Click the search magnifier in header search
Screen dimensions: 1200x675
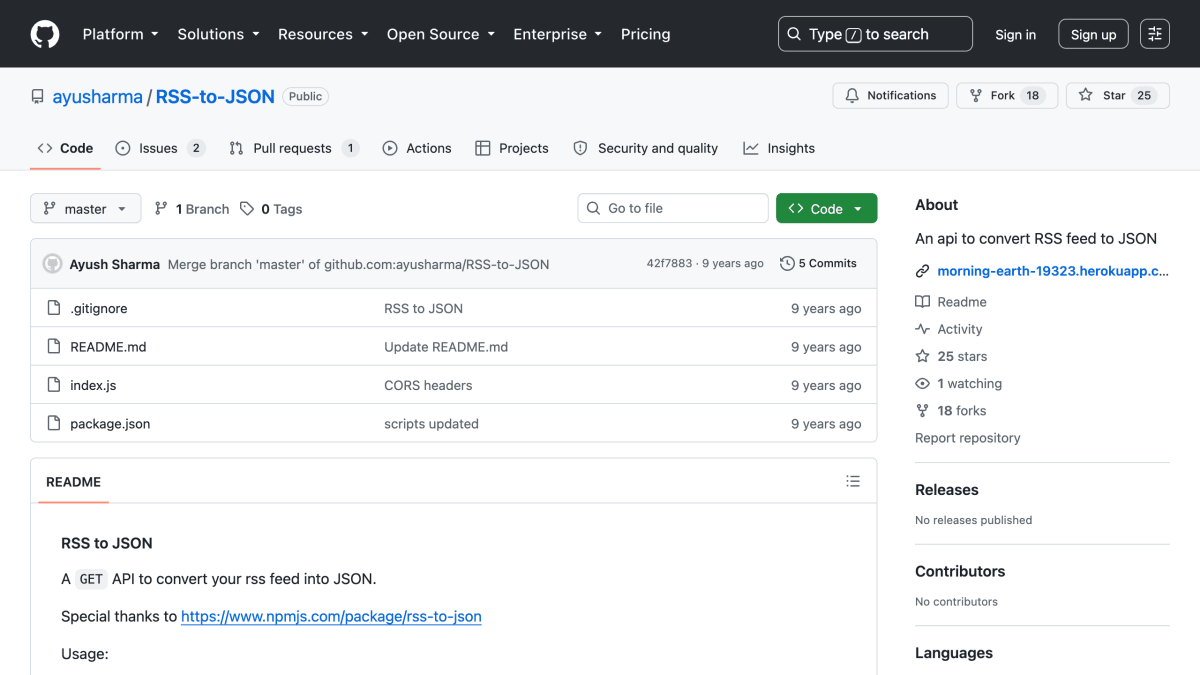pyautogui.click(x=794, y=34)
